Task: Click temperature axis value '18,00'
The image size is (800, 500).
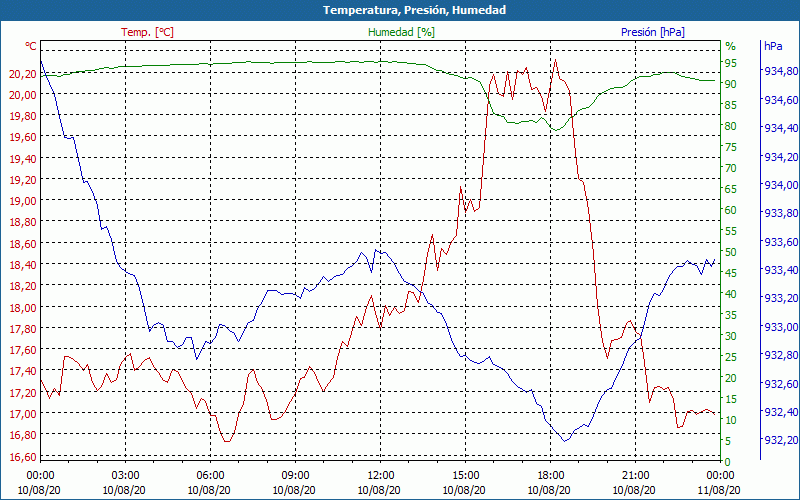Action: pos(23,308)
